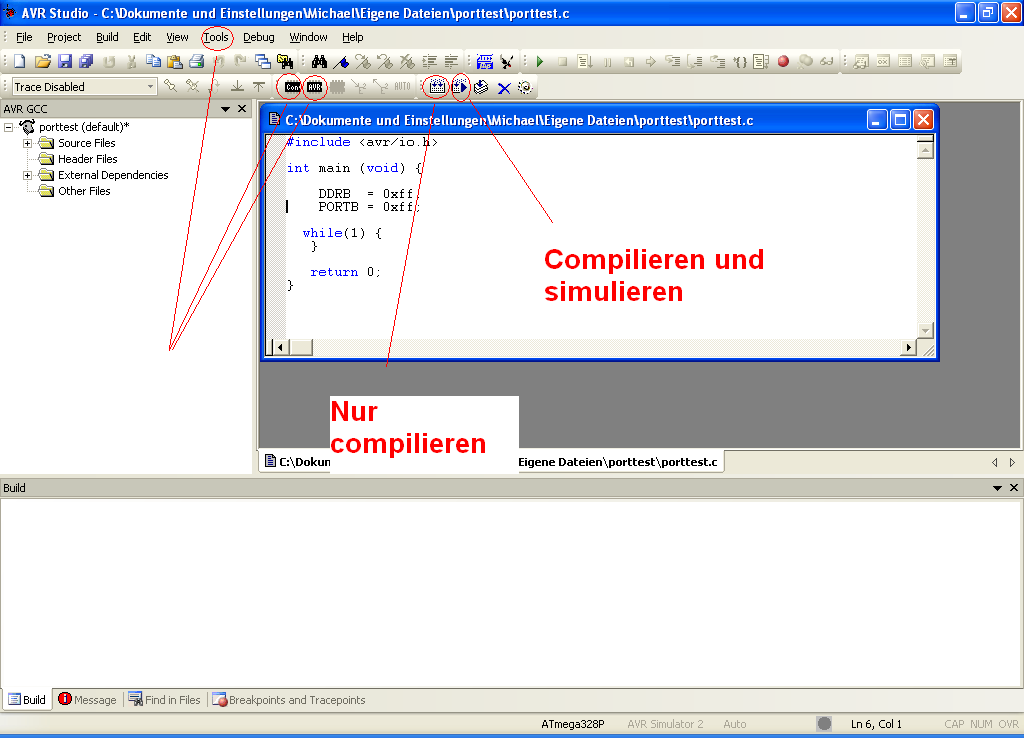
Task: Expand the External Dependencies folder
Action: (27, 175)
